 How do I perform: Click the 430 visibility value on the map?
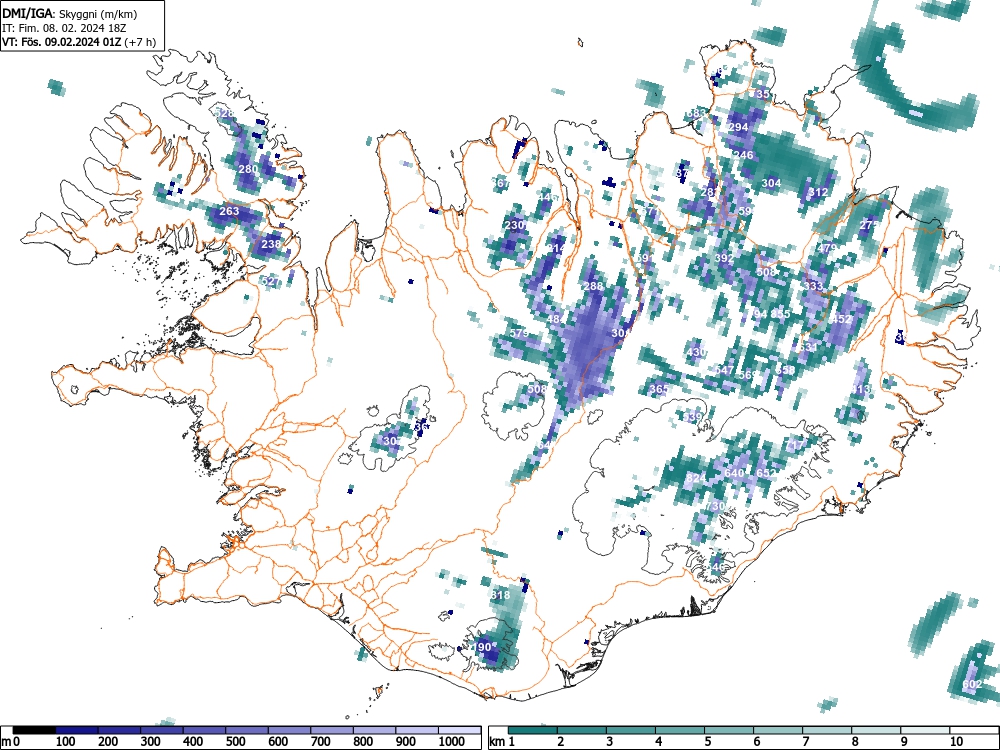(x=696, y=352)
